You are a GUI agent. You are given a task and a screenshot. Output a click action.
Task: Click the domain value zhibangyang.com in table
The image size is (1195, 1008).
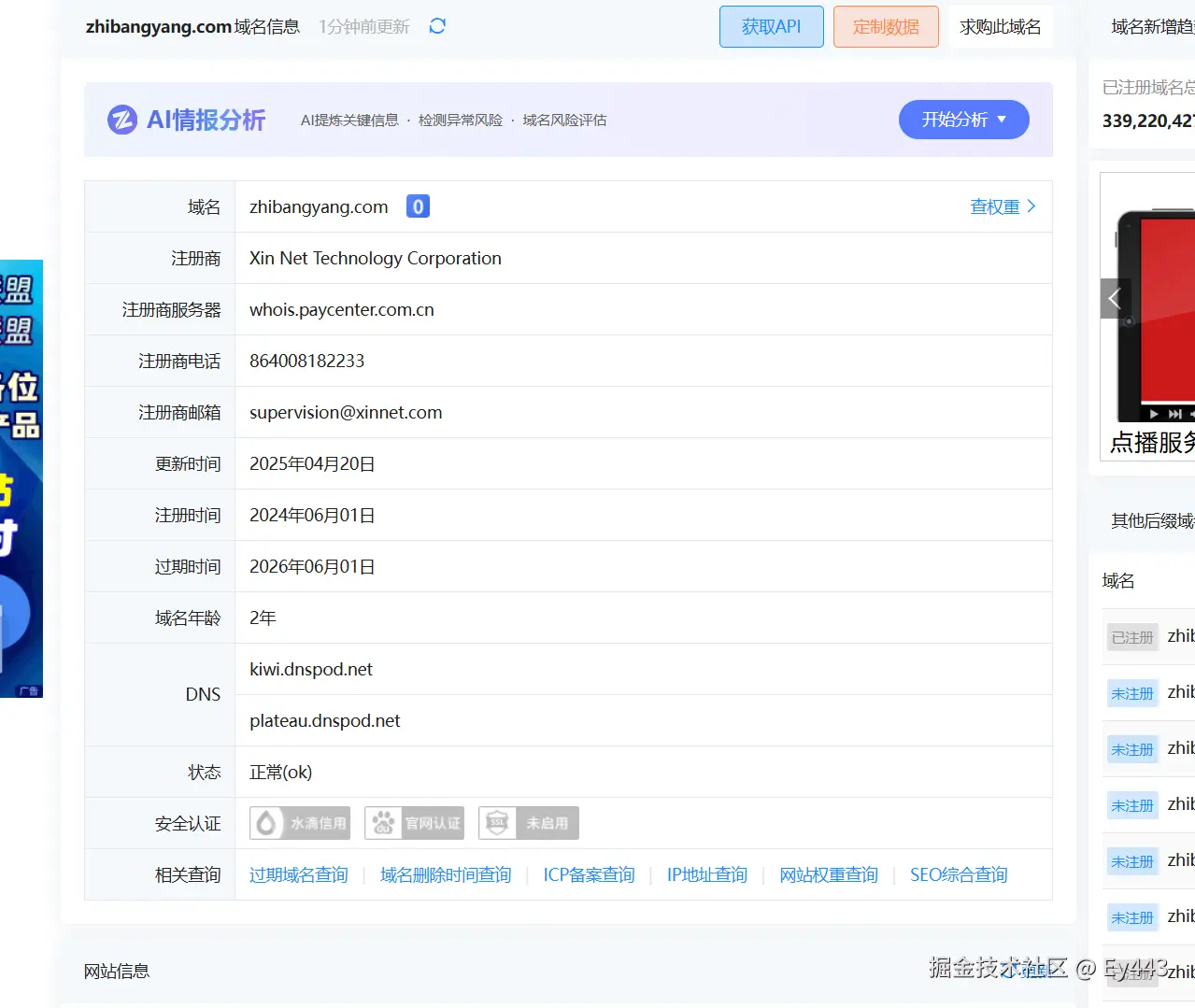pos(319,206)
